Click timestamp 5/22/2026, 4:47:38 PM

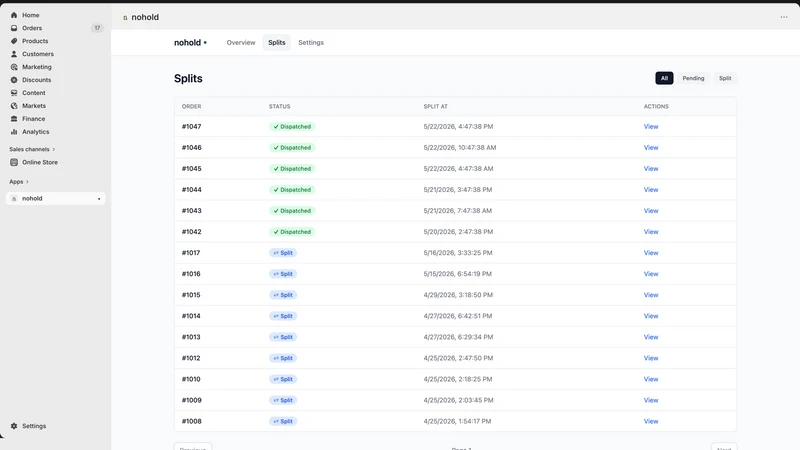458,127
